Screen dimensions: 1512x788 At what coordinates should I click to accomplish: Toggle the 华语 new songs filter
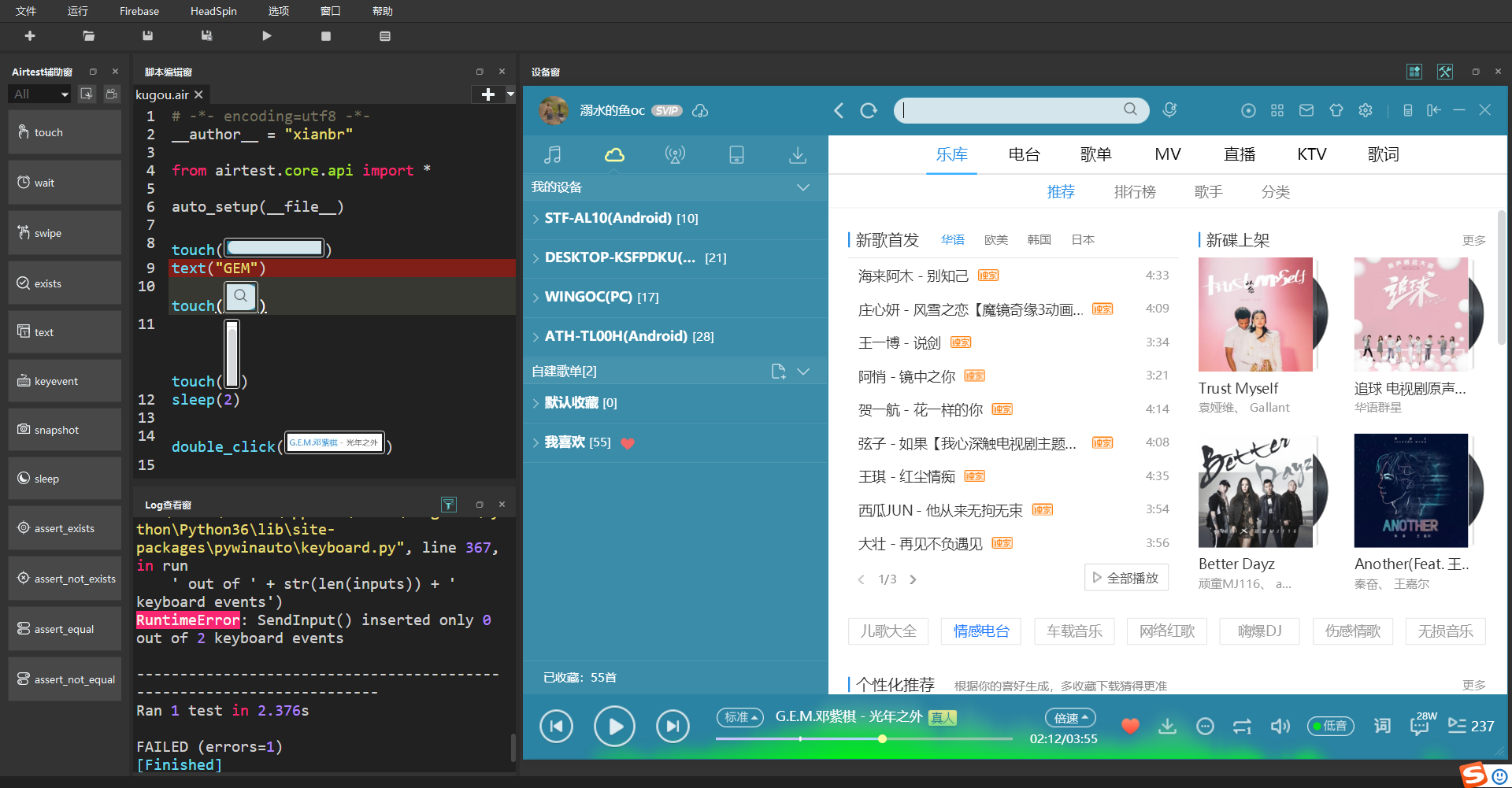coord(953,239)
